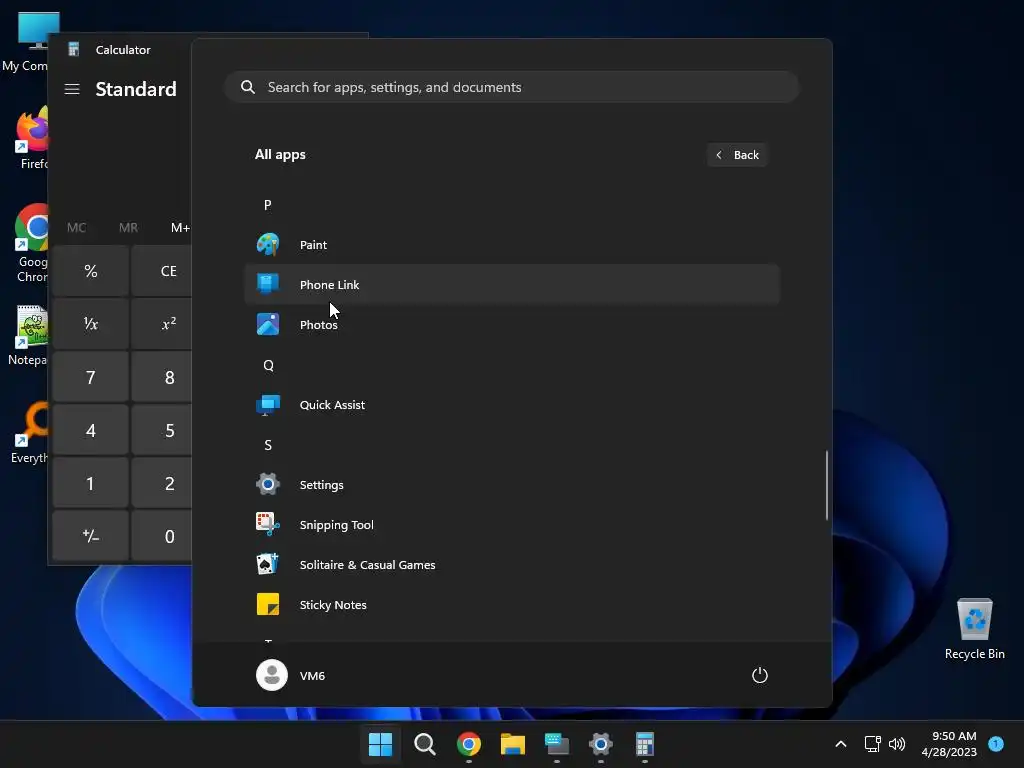The image size is (1024, 768).
Task: Open the clock showing 9:50 AM
Action: [x=949, y=744]
